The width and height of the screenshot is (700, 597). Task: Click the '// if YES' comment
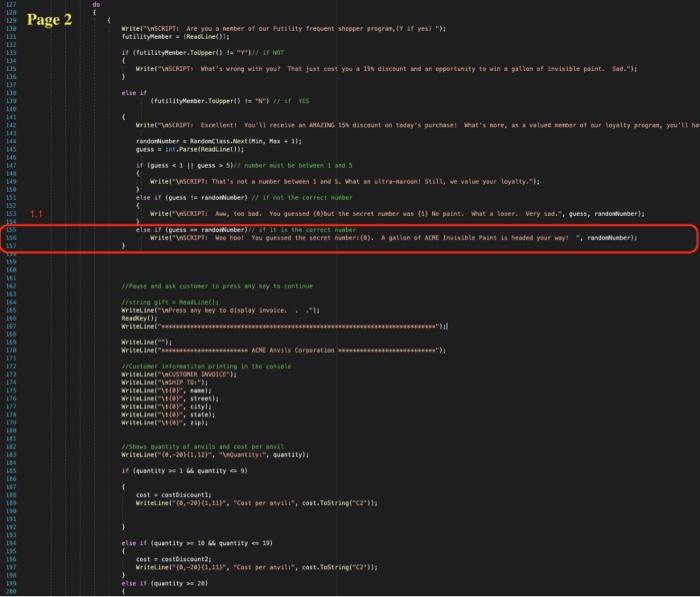click(291, 101)
